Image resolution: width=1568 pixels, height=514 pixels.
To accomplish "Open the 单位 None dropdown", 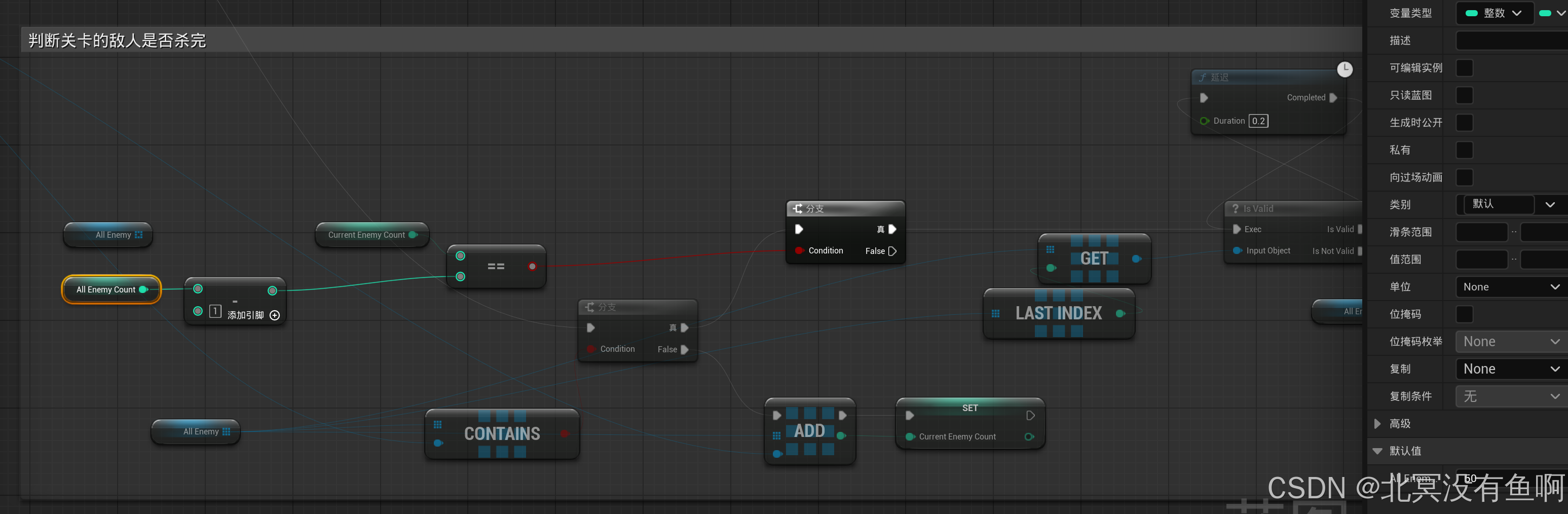I will tap(1512, 287).
